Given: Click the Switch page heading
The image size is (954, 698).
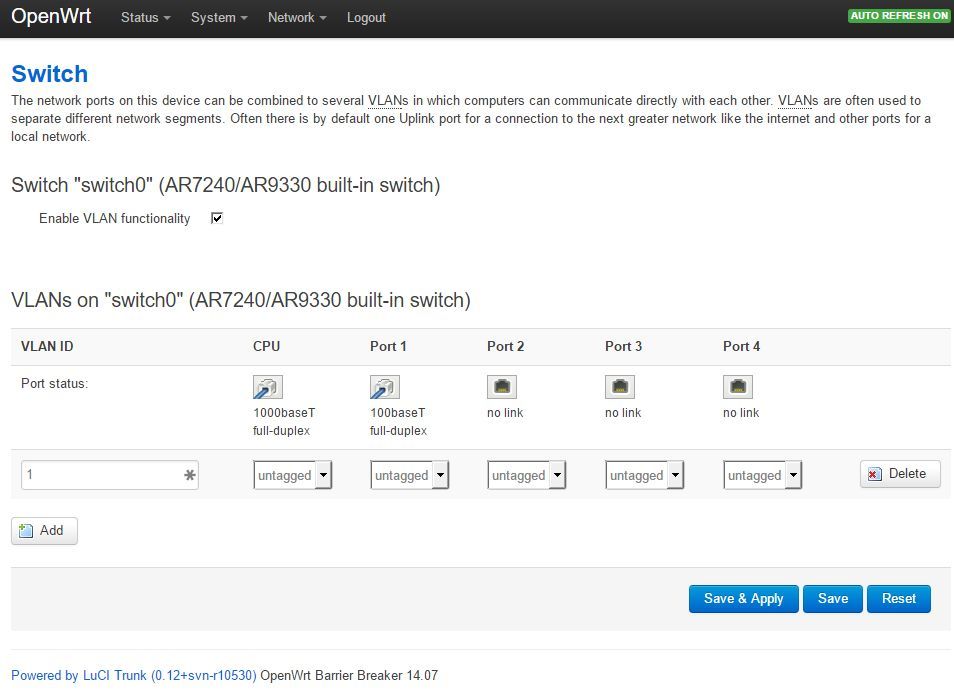Looking at the screenshot, I should pyautogui.click(x=50, y=74).
